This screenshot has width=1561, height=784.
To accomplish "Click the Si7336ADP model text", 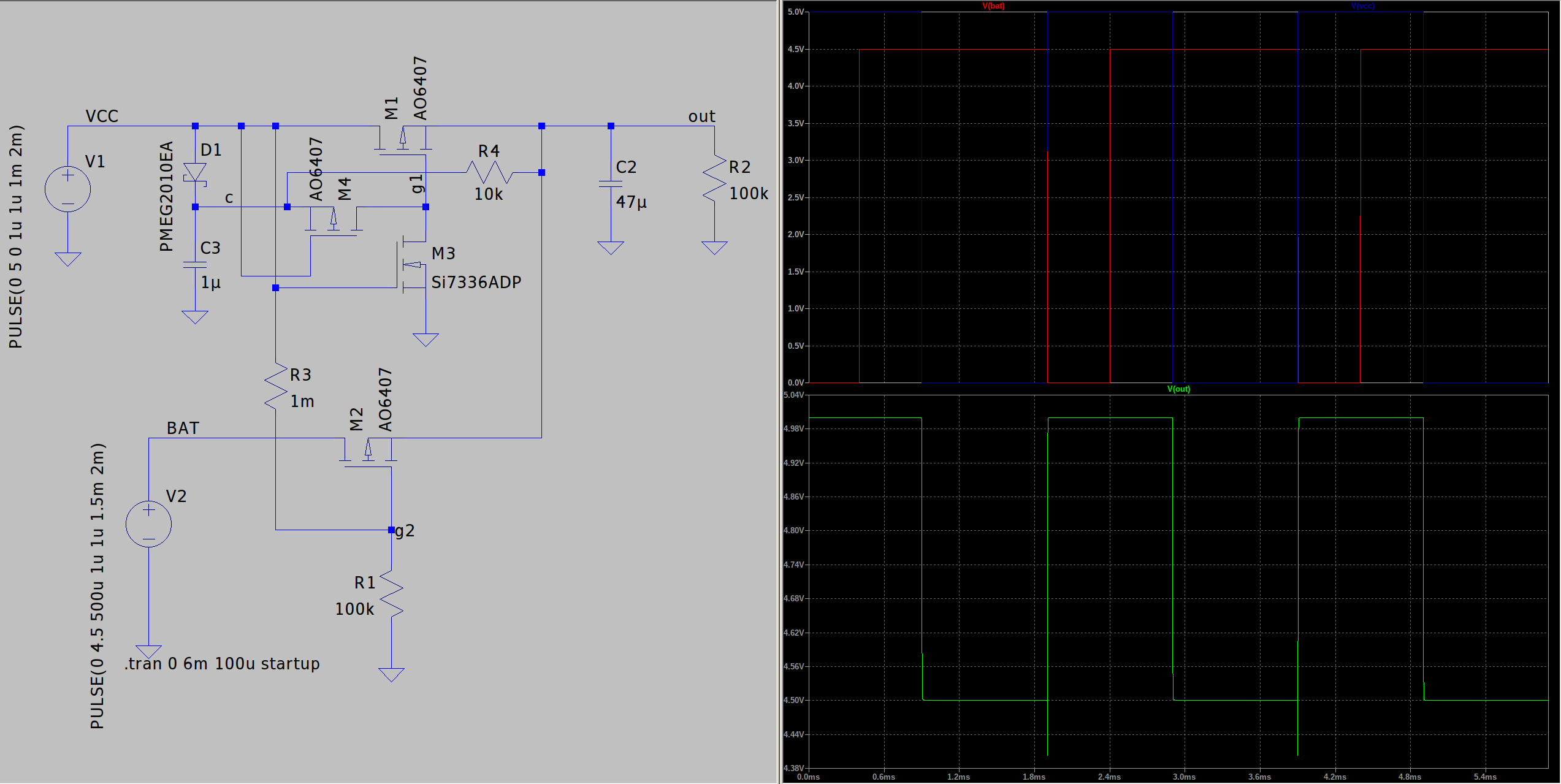I will click(476, 282).
